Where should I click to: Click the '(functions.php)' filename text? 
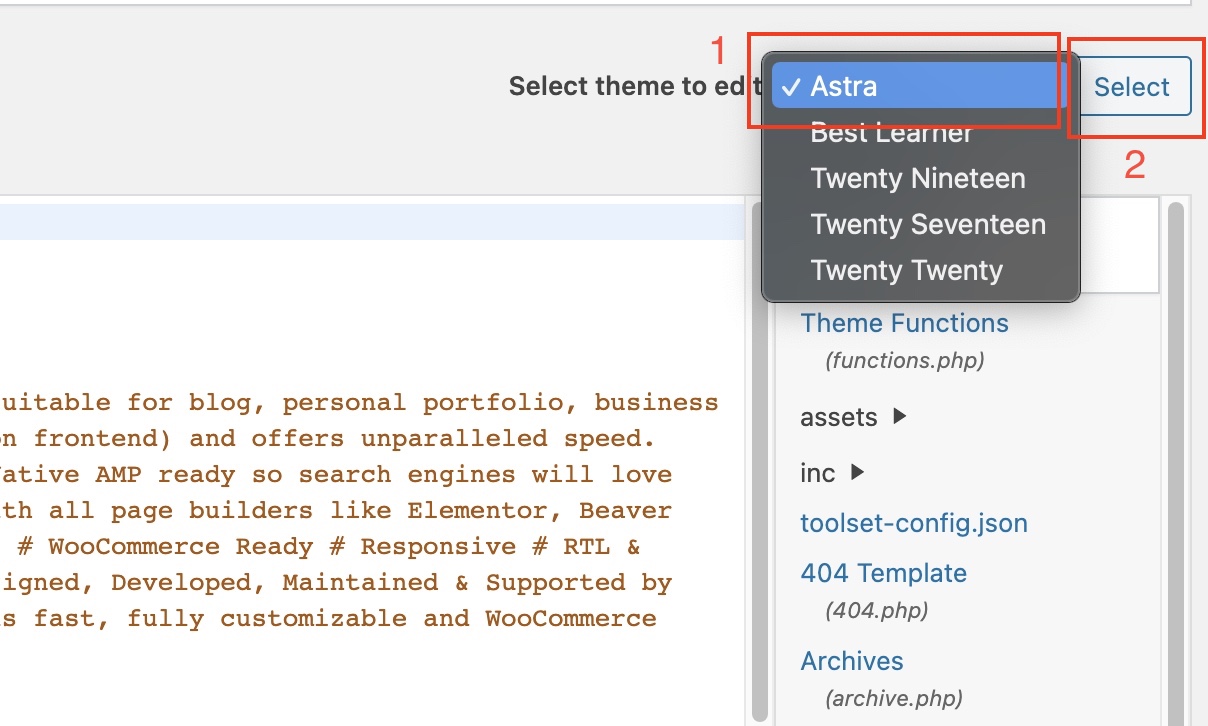click(x=904, y=360)
